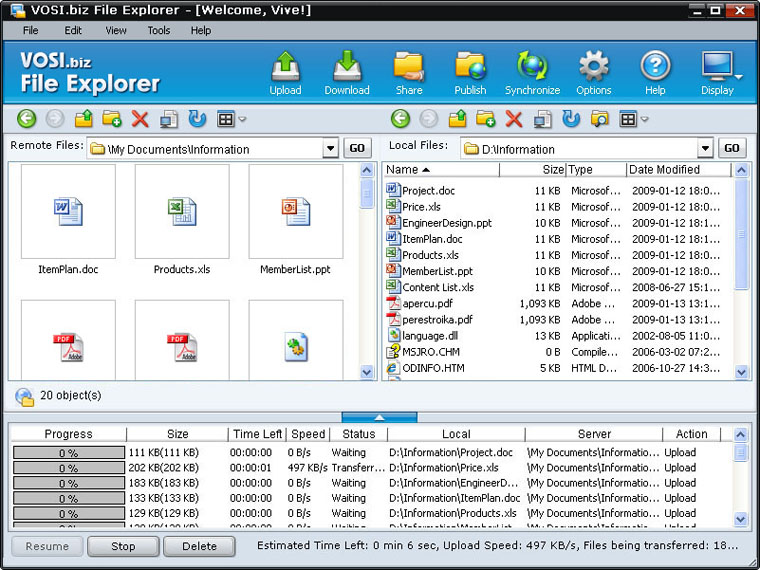Open the Edit menu
This screenshot has height=570, width=760.
73,31
